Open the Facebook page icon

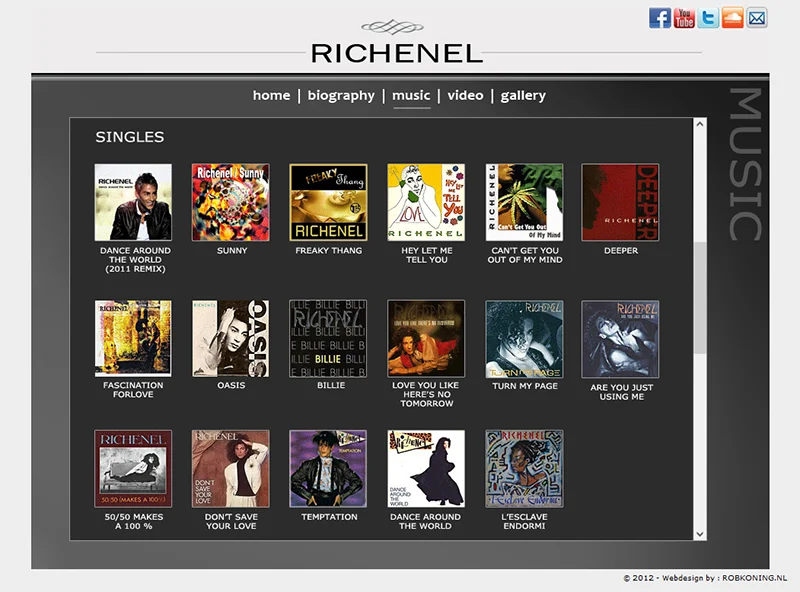660,18
